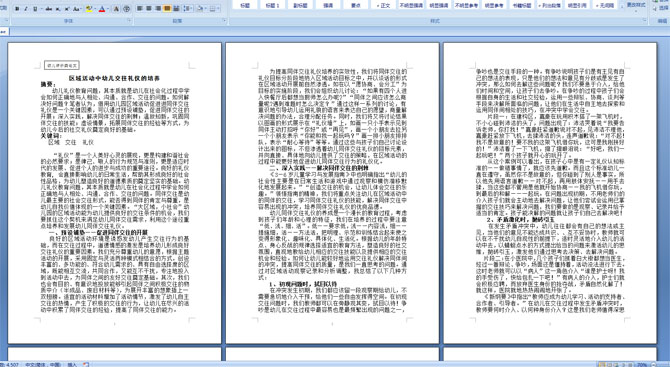The image size is (670, 367).
Task: Apply the 无间隔 style
Action: click(x=605, y=5)
